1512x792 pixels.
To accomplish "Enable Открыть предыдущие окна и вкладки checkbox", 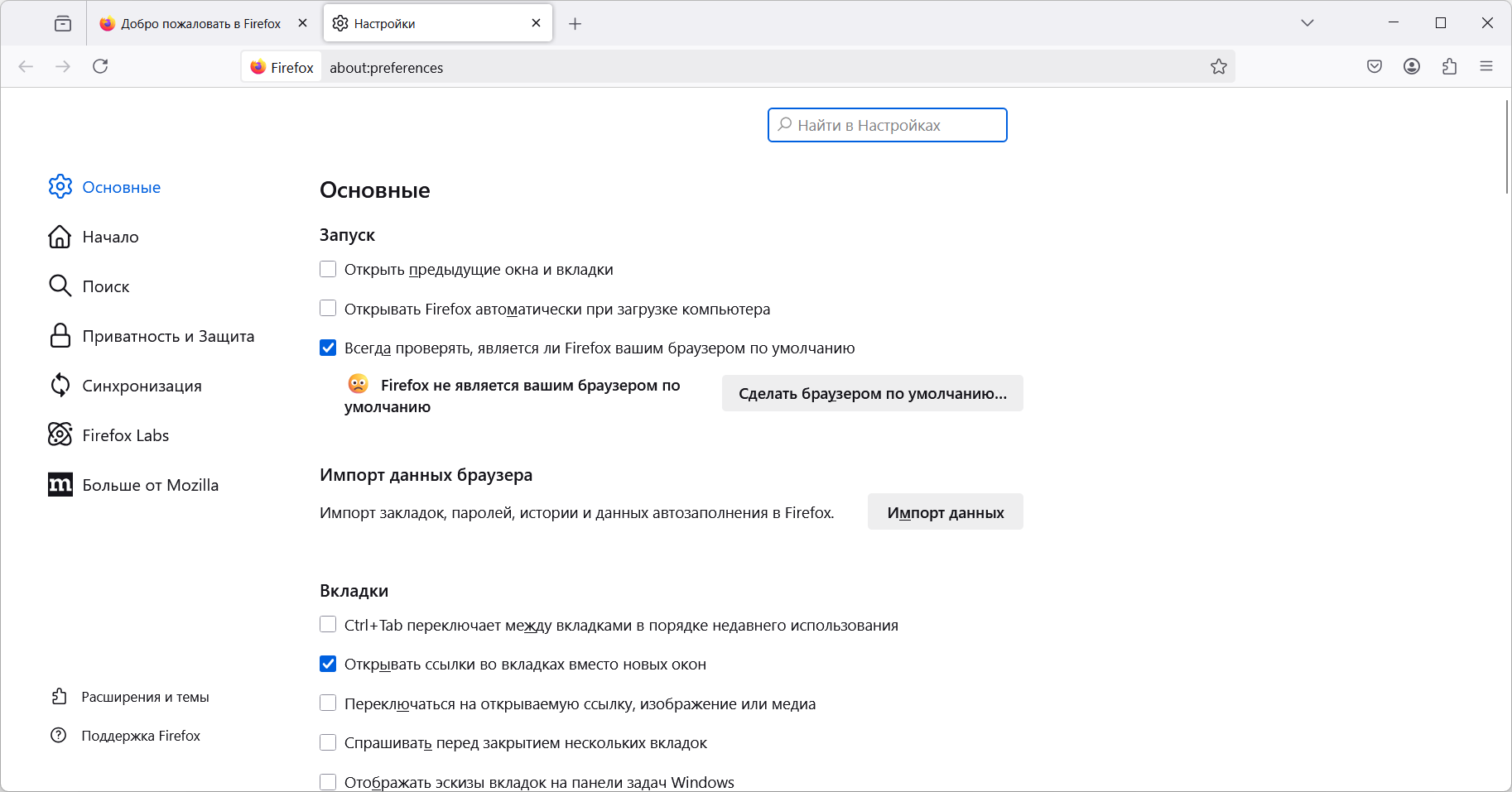I will [328, 269].
